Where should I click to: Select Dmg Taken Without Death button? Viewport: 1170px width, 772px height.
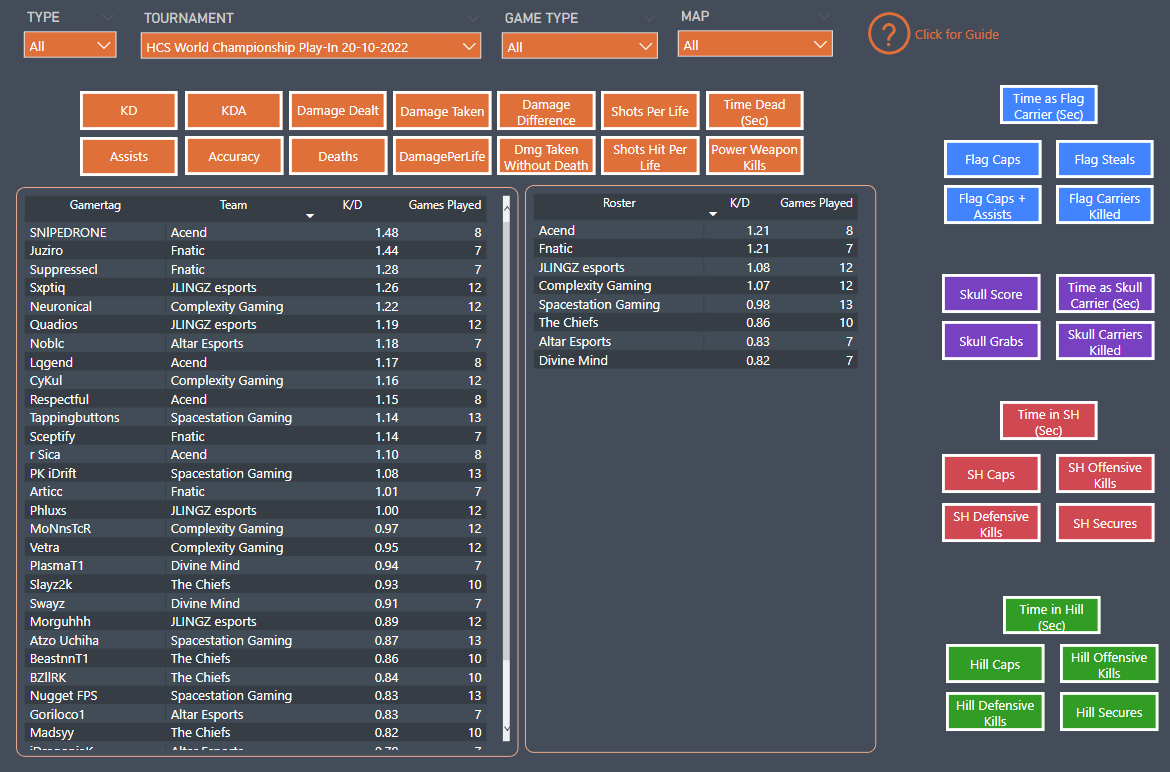coord(546,156)
